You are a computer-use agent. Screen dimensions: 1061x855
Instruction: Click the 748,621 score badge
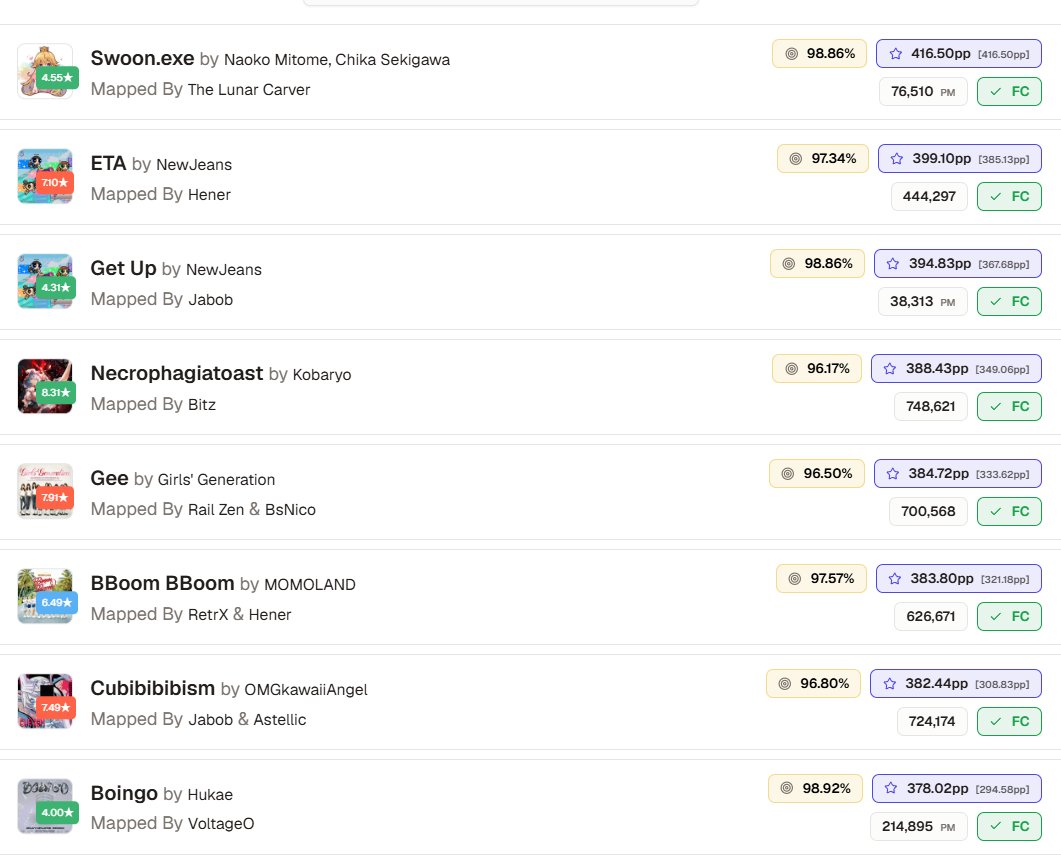[930, 407]
